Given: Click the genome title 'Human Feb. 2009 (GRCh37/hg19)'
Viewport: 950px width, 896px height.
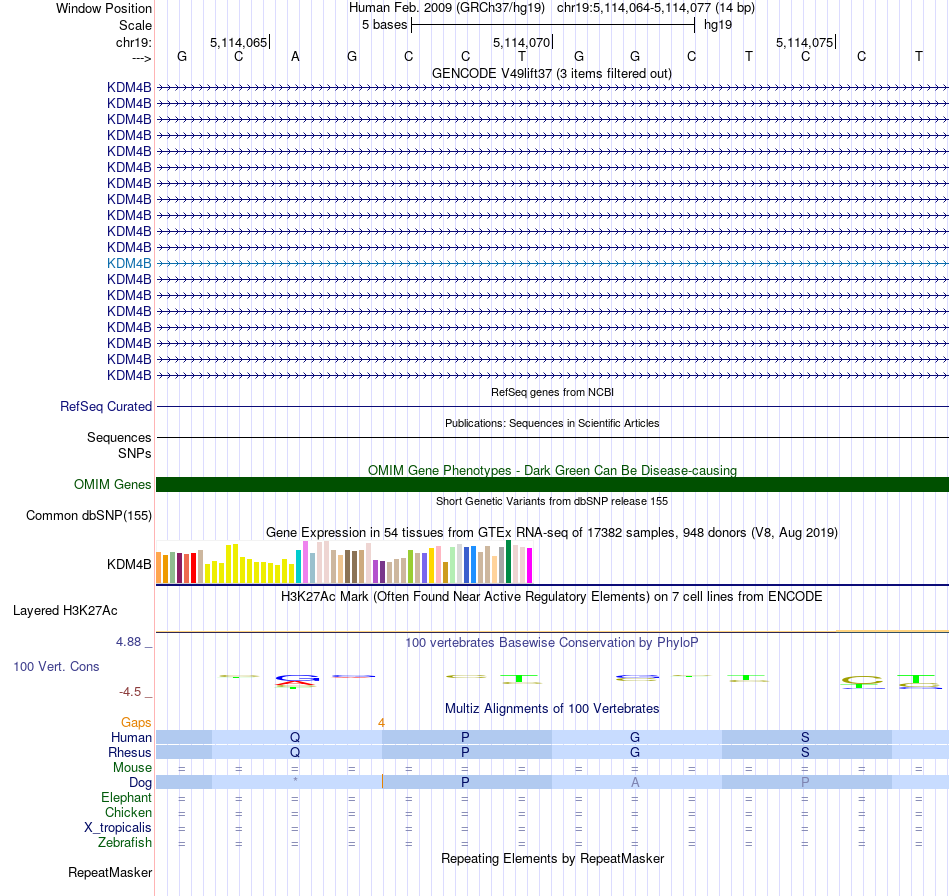Looking at the screenshot, I should (x=447, y=8).
